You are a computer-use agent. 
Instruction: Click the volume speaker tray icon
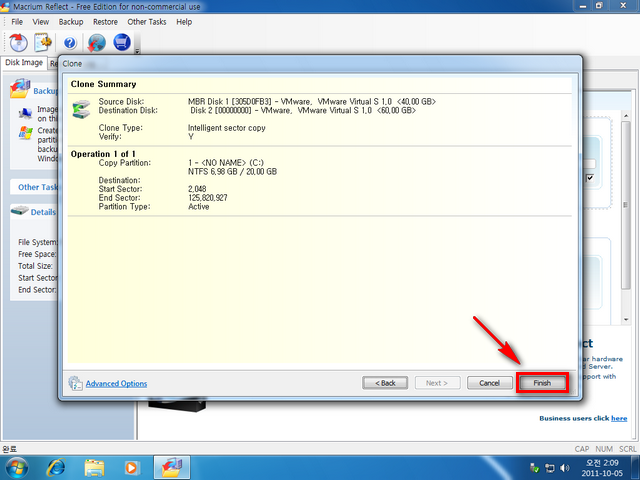tap(565, 468)
